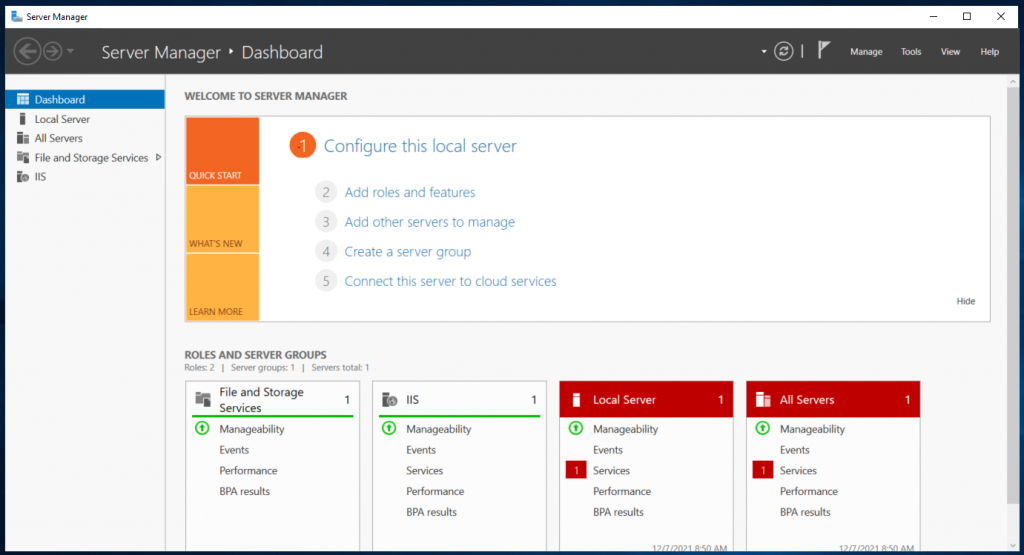1024x555 pixels.
Task: Select Local Server in the sidebar
Action: tap(85, 119)
